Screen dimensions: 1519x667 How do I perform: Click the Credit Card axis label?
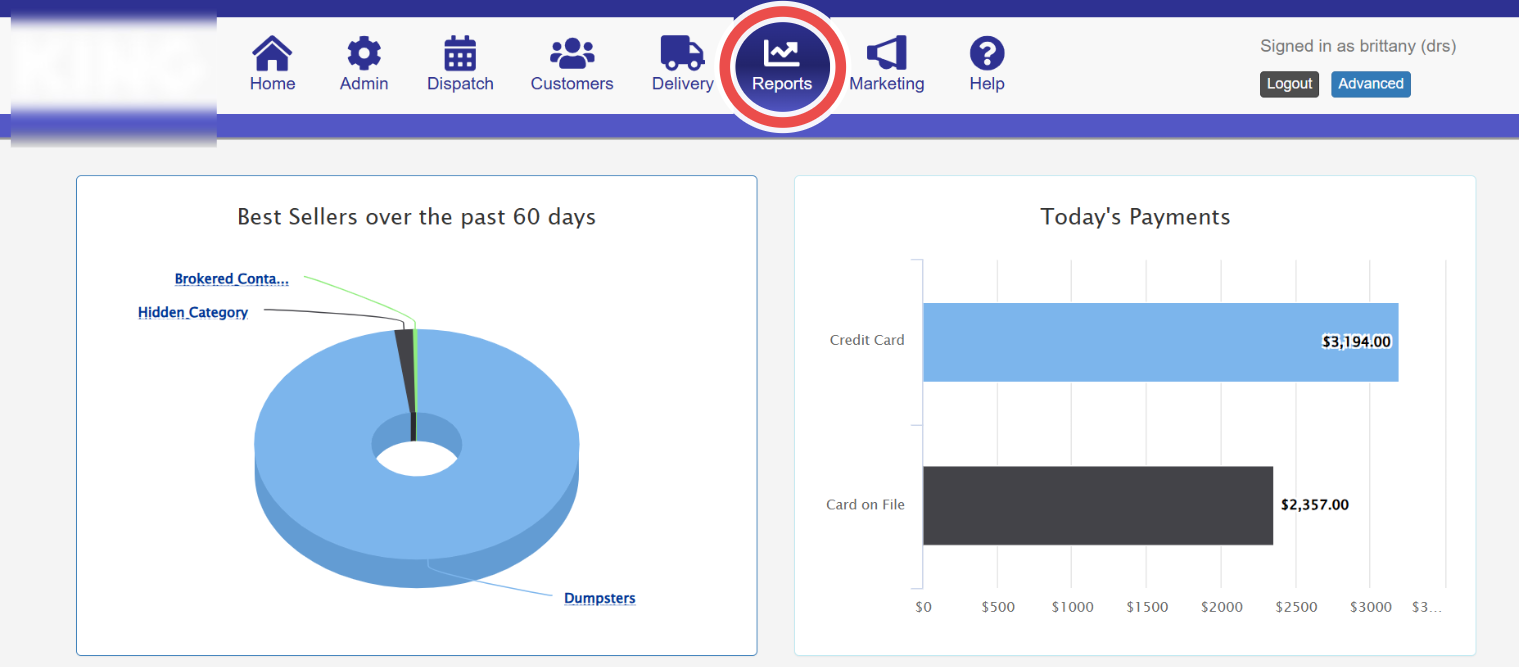tap(867, 340)
